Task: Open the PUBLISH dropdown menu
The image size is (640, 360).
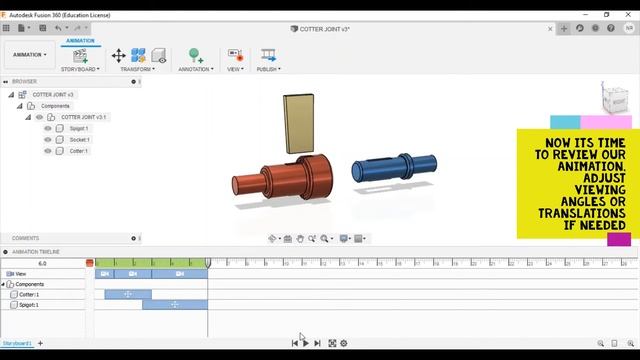Action: coord(268,69)
